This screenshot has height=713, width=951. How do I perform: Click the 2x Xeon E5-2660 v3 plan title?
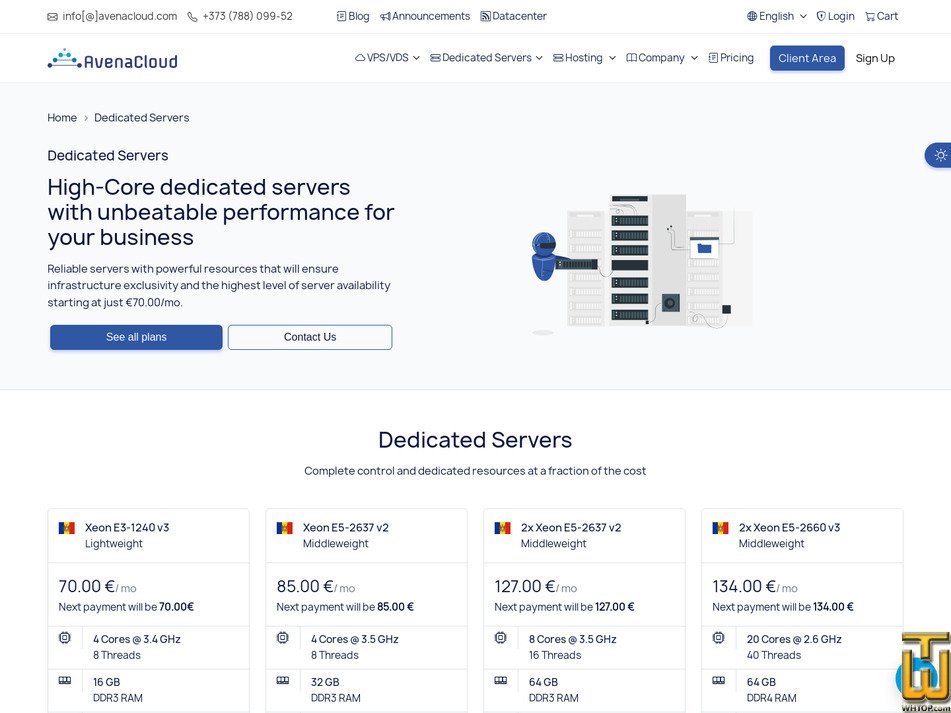point(789,527)
